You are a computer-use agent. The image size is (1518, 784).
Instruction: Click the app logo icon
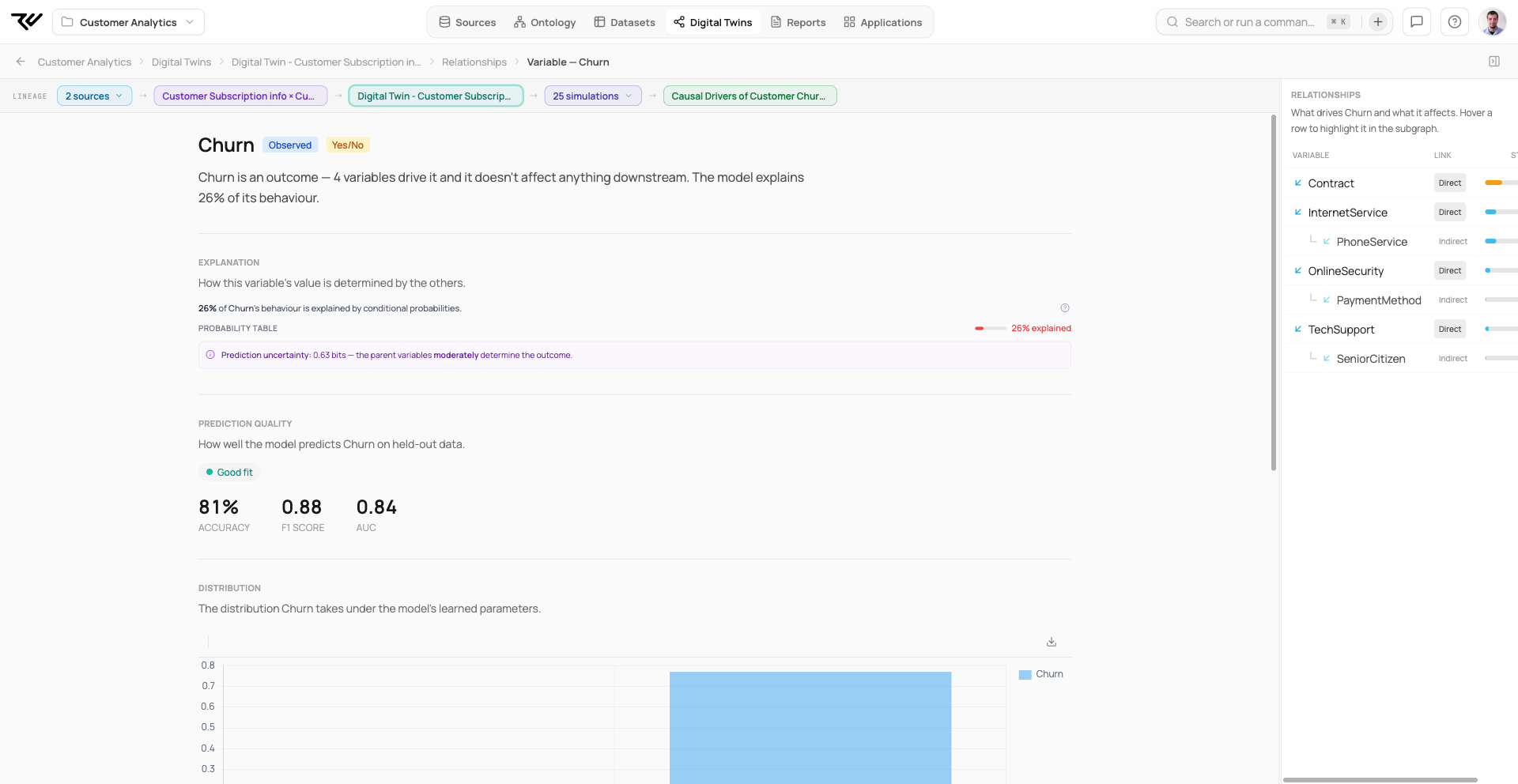(x=27, y=21)
